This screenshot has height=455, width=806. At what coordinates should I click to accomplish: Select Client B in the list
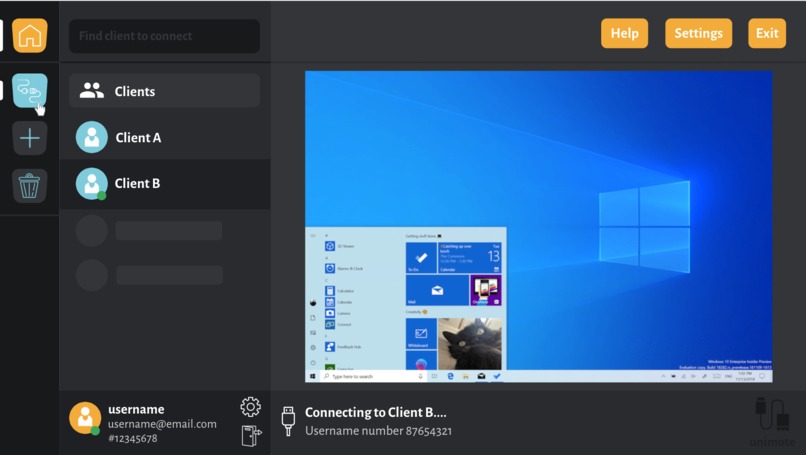164,184
